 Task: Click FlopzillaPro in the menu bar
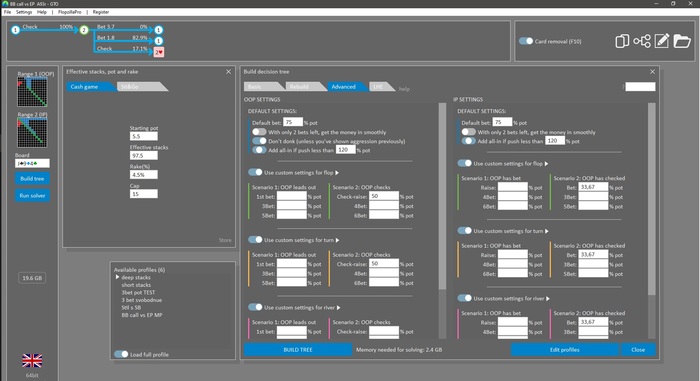[70, 12]
